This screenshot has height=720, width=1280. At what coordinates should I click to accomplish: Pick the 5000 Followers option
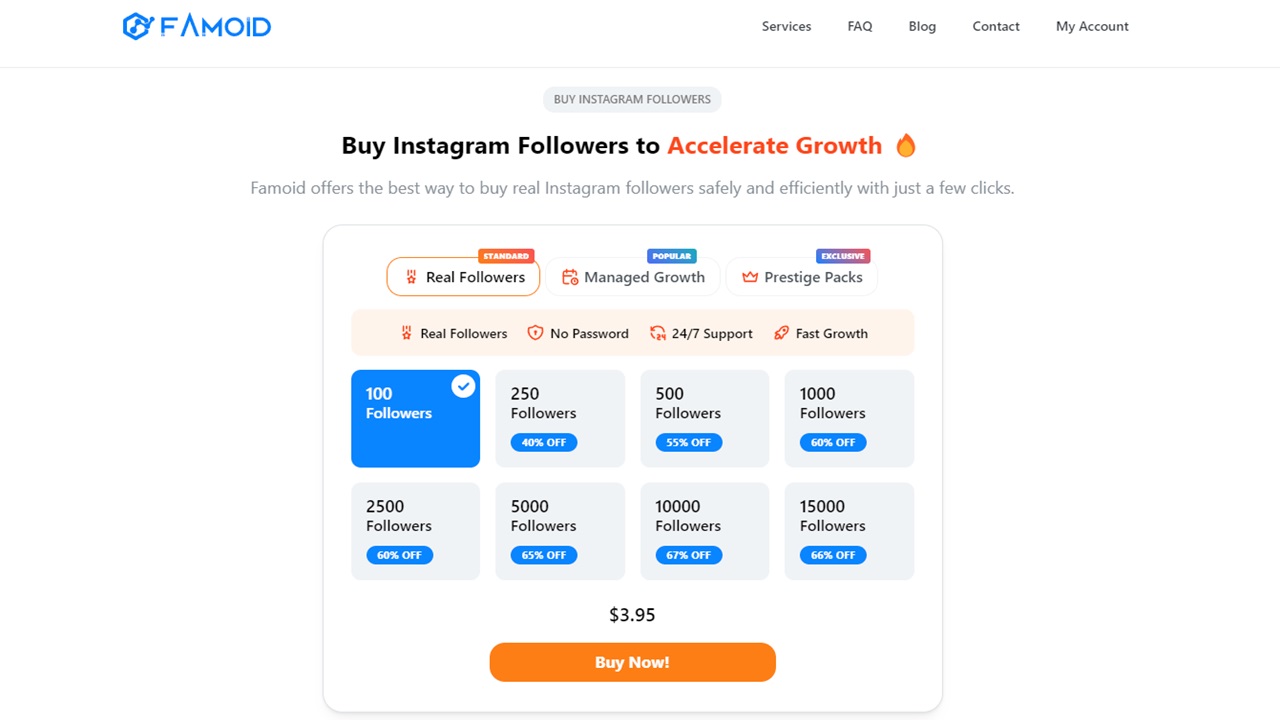pos(560,531)
